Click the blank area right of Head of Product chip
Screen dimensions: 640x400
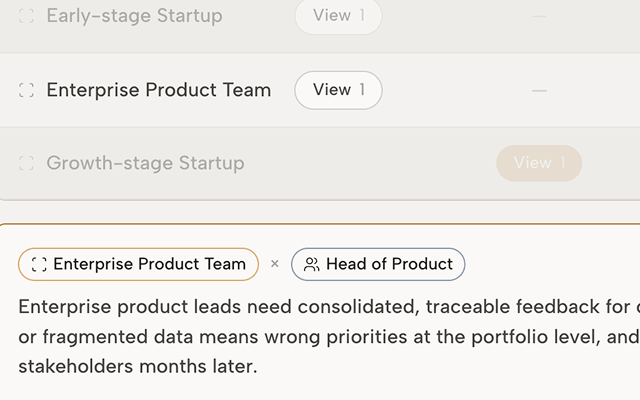[x=551, y=264]
